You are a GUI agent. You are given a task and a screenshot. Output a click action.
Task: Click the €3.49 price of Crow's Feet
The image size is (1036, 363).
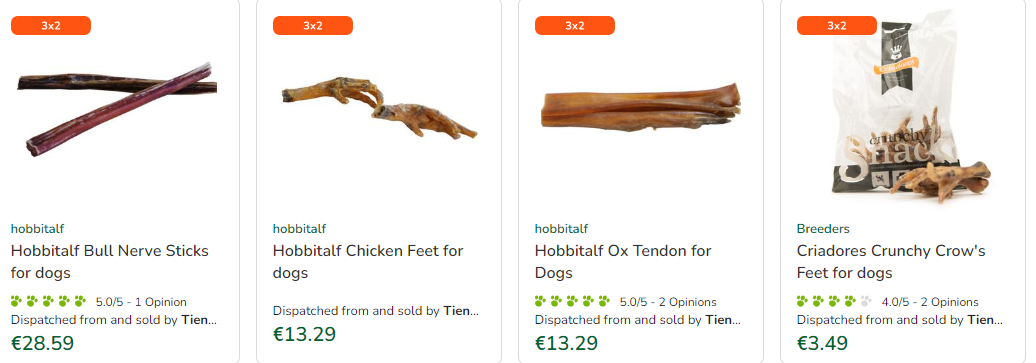click(823, 343)
